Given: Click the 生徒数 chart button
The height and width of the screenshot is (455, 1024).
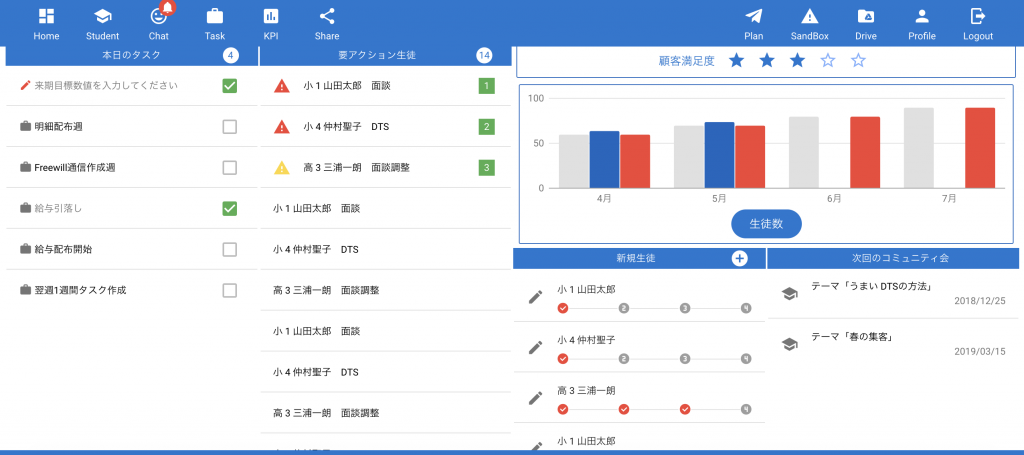Looking at the screenshot, I should (x=766, y=224).
